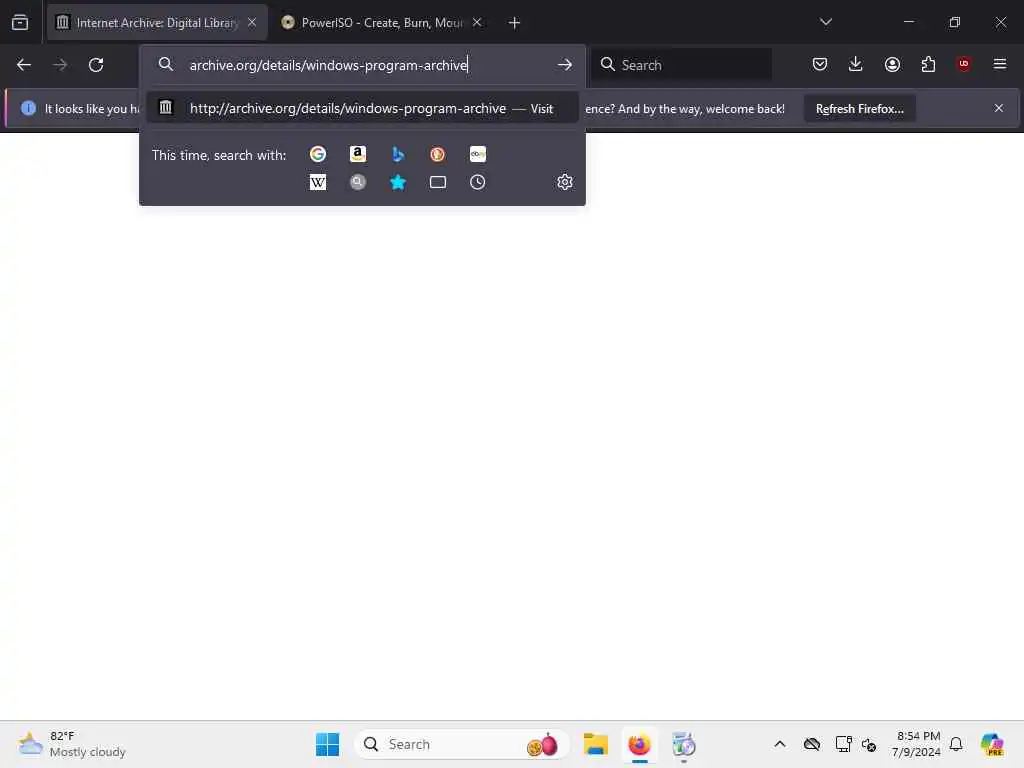
Task: Open Windows Start menu
Action: click(x=327, y=744)
